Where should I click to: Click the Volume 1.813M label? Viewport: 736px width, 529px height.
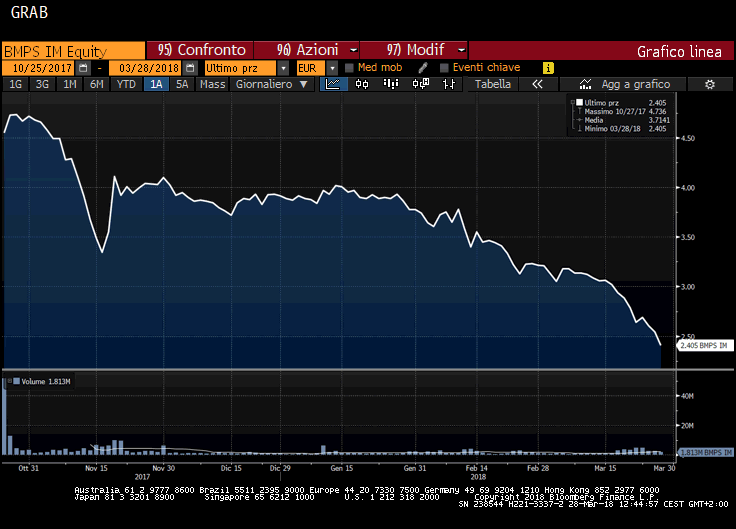pyautogui.click(x=46, y=381)
